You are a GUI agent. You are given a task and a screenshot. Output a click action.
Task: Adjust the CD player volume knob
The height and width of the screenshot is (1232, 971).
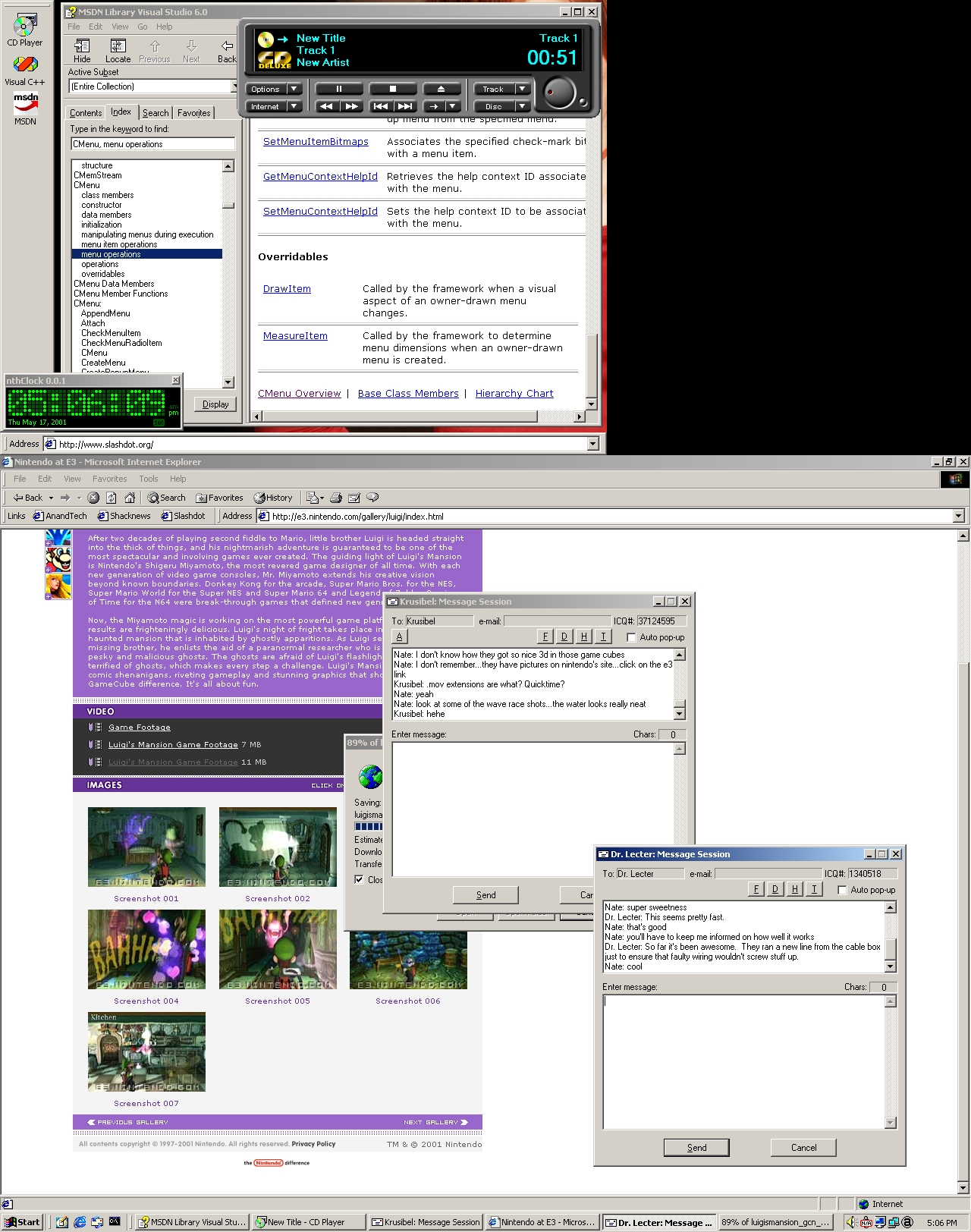[x=561, y=93]
